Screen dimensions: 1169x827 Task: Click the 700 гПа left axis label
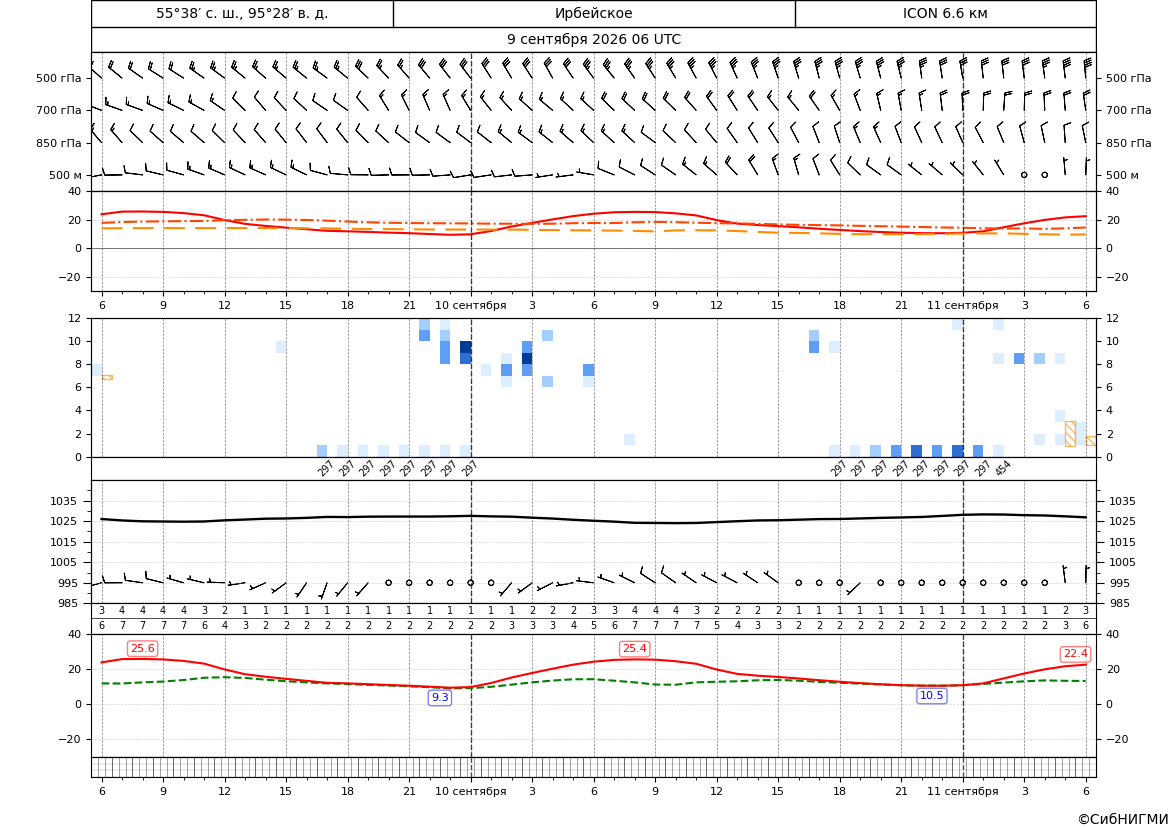pyautogui.click(x=58, y=110)
